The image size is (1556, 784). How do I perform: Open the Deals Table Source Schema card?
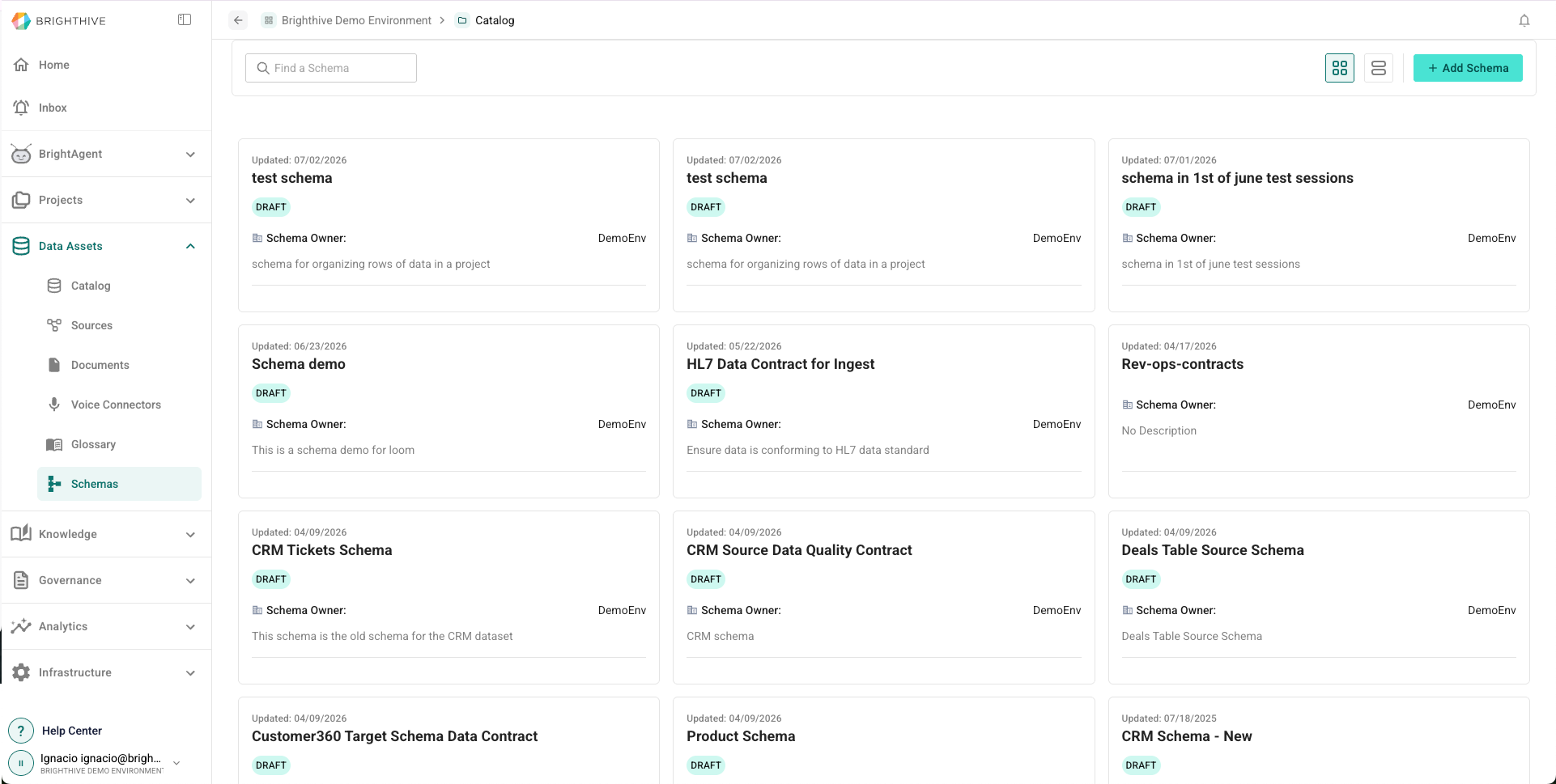coord(1213,550)
